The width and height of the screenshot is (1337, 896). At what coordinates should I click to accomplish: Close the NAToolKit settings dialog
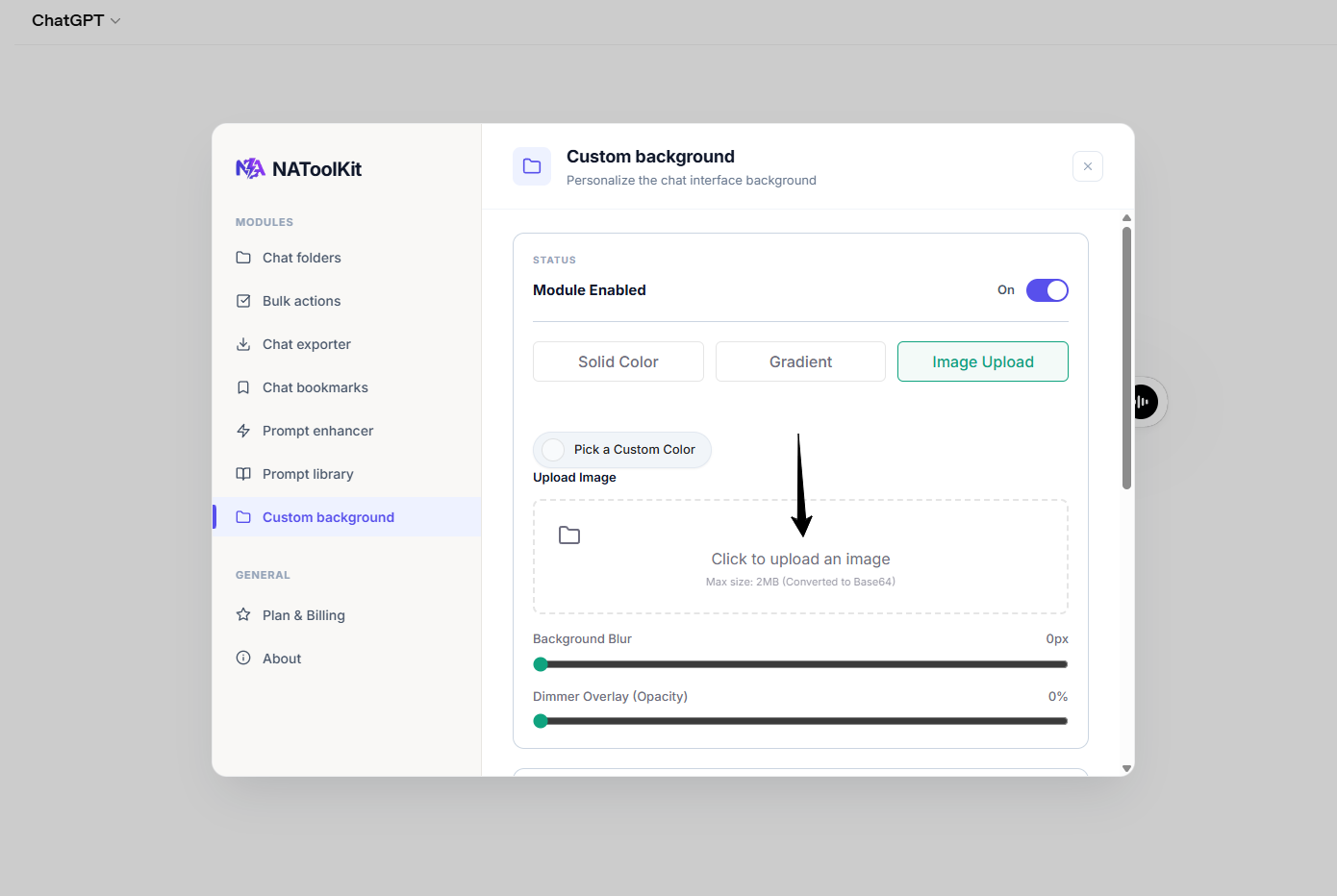click(1088, 166)
